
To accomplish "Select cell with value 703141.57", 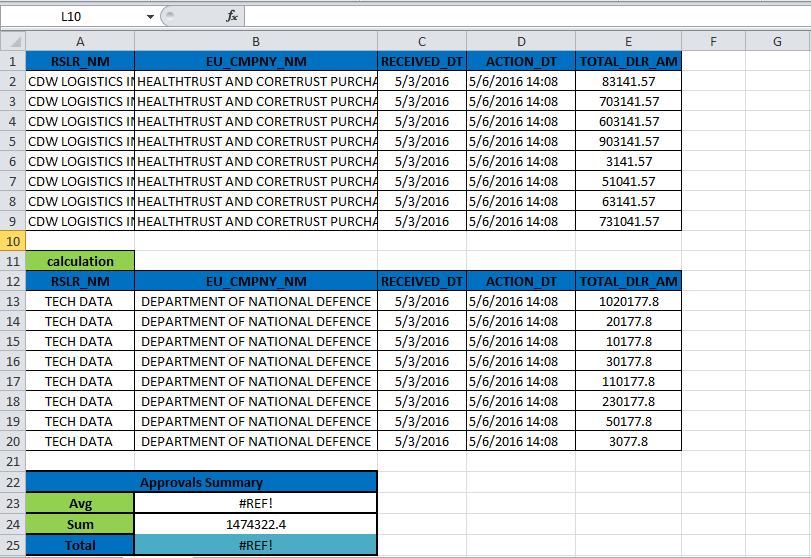I will [628, 101].
